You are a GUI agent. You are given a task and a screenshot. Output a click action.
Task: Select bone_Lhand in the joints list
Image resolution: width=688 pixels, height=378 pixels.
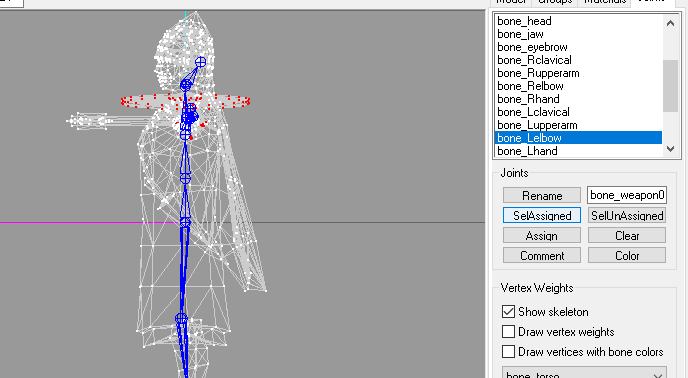pyautogui.click(x=578, y=151)
